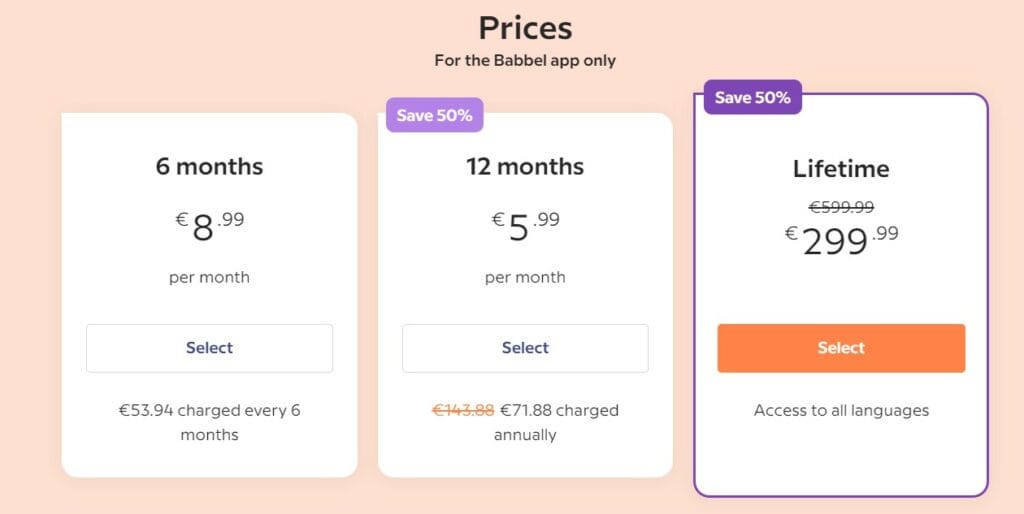This screenshot has width=1024, height=514.
Task: Click the €299.99 lifetime price
Action: click(841, 240)
